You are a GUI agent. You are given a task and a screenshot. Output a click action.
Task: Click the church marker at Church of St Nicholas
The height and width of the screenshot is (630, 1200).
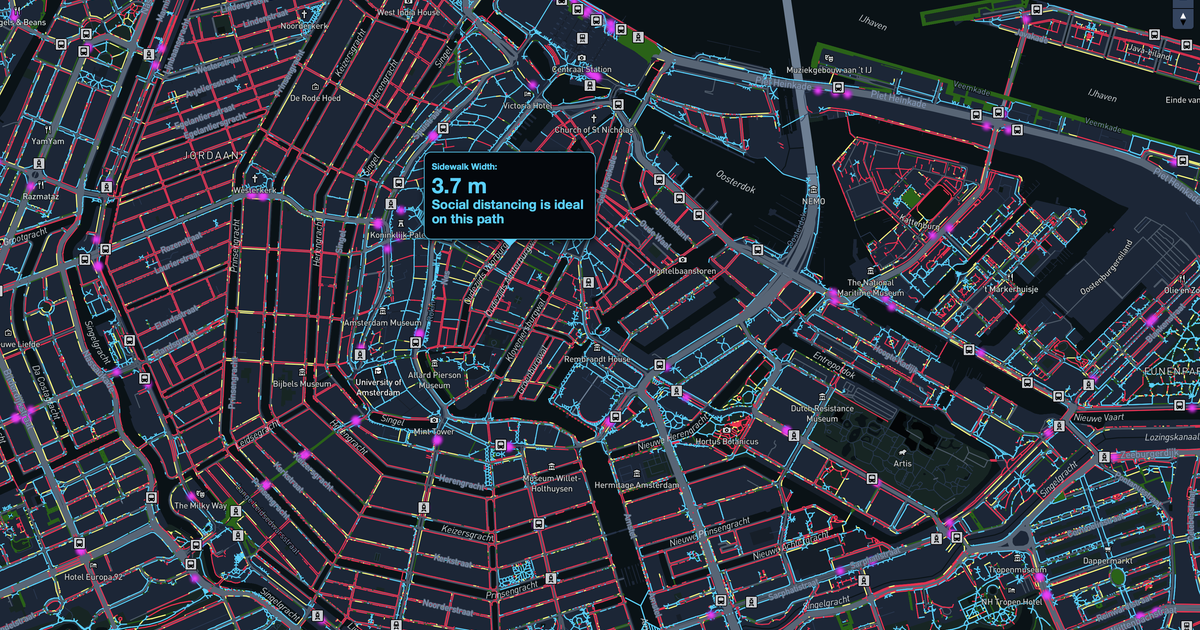[x=594, y=118]
